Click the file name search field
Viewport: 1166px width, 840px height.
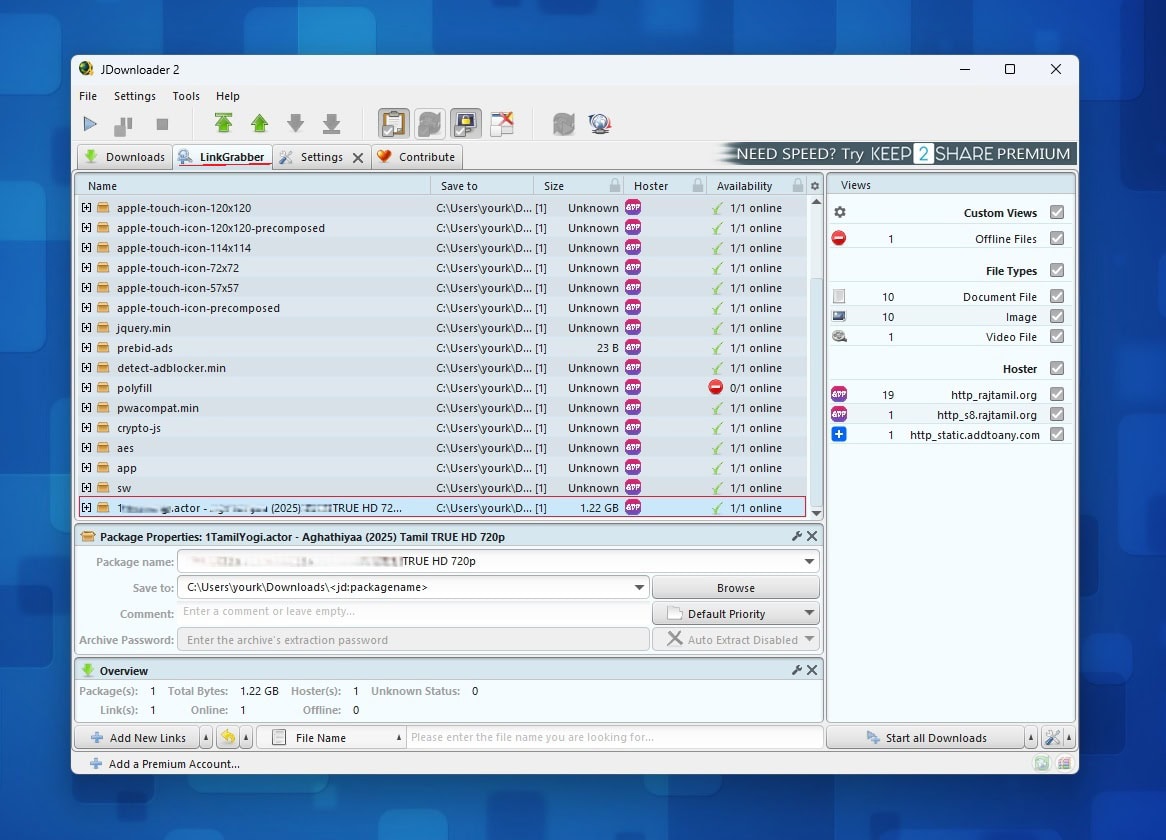[614, 737]
